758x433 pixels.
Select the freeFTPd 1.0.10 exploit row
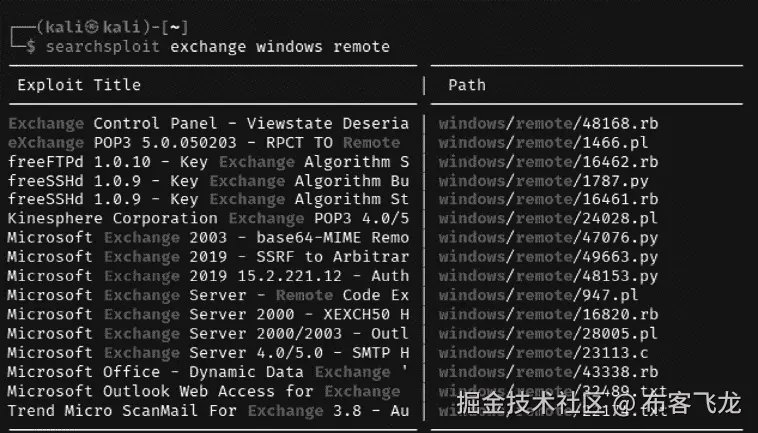click(x=208, y=162)
